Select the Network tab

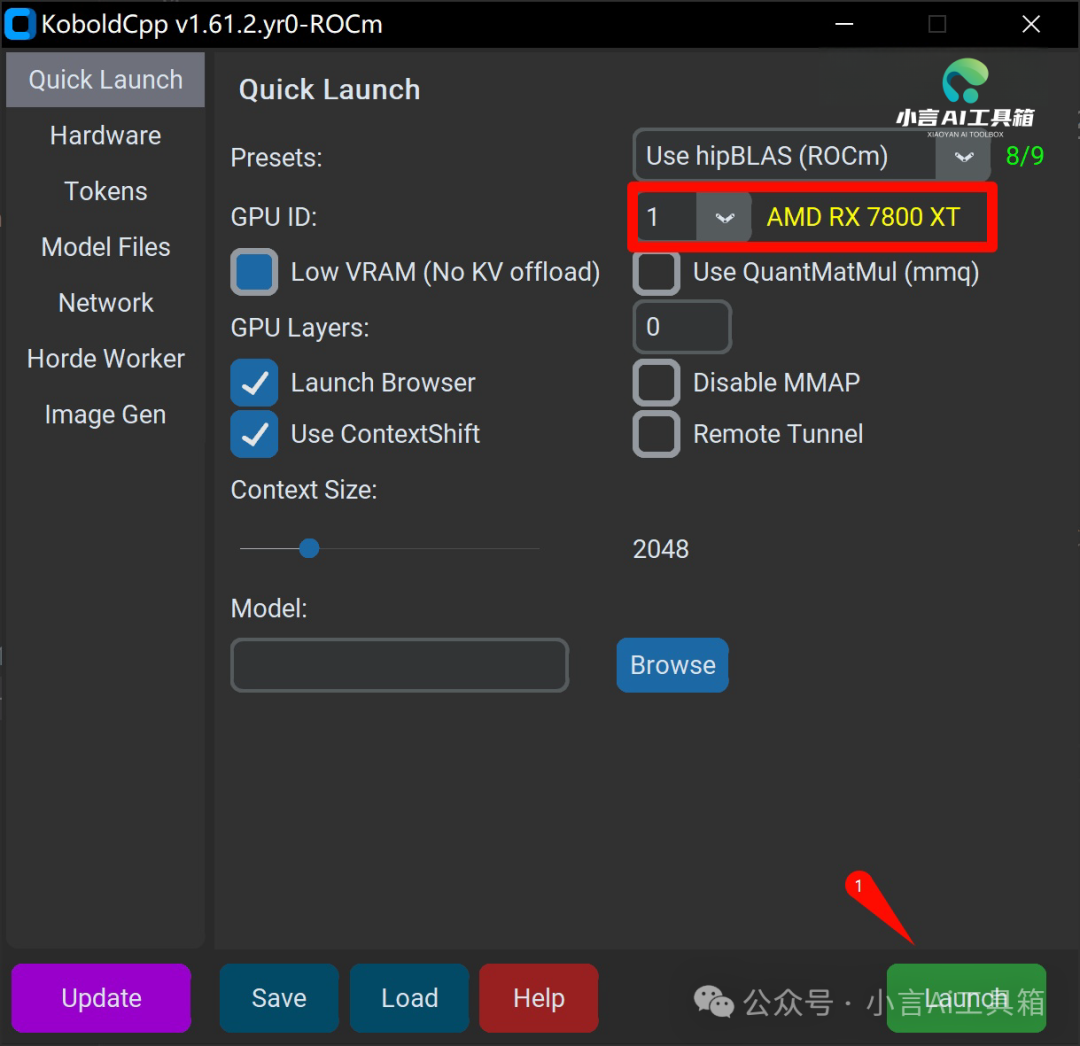pos(105,303)
